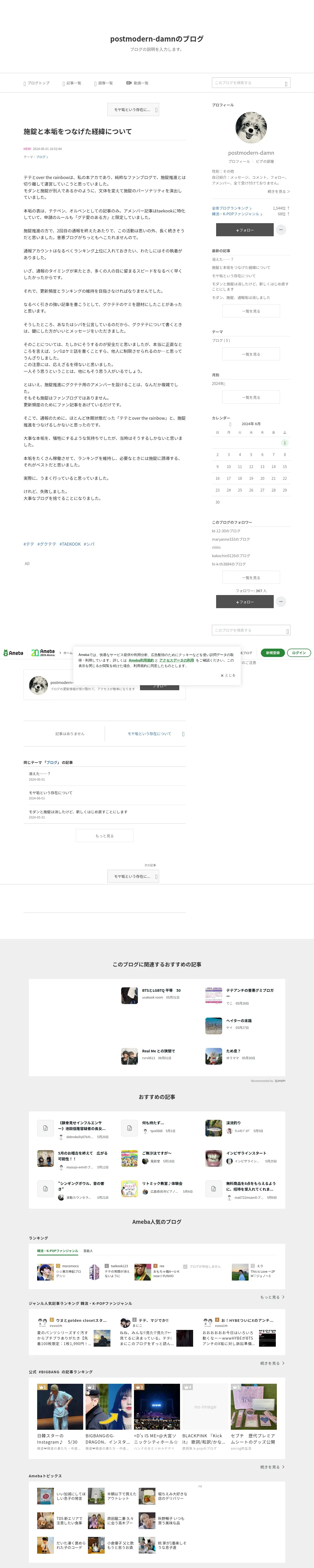
Task: Open recommended article テテアンチの客寄グミブログ
Action: 249,992
